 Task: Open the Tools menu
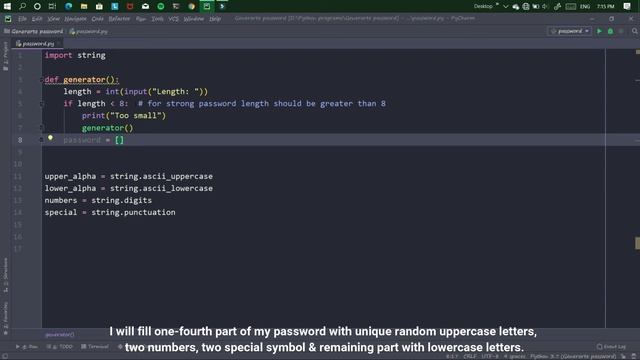coord(157,19)
